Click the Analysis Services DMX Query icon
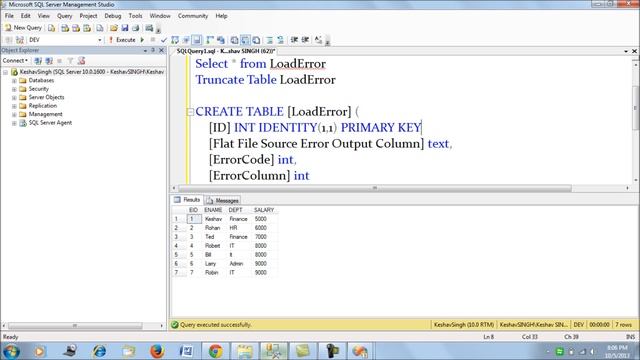The width and height of the screenshot is (640, 360). pyautogui.click(x=76, y=28)
